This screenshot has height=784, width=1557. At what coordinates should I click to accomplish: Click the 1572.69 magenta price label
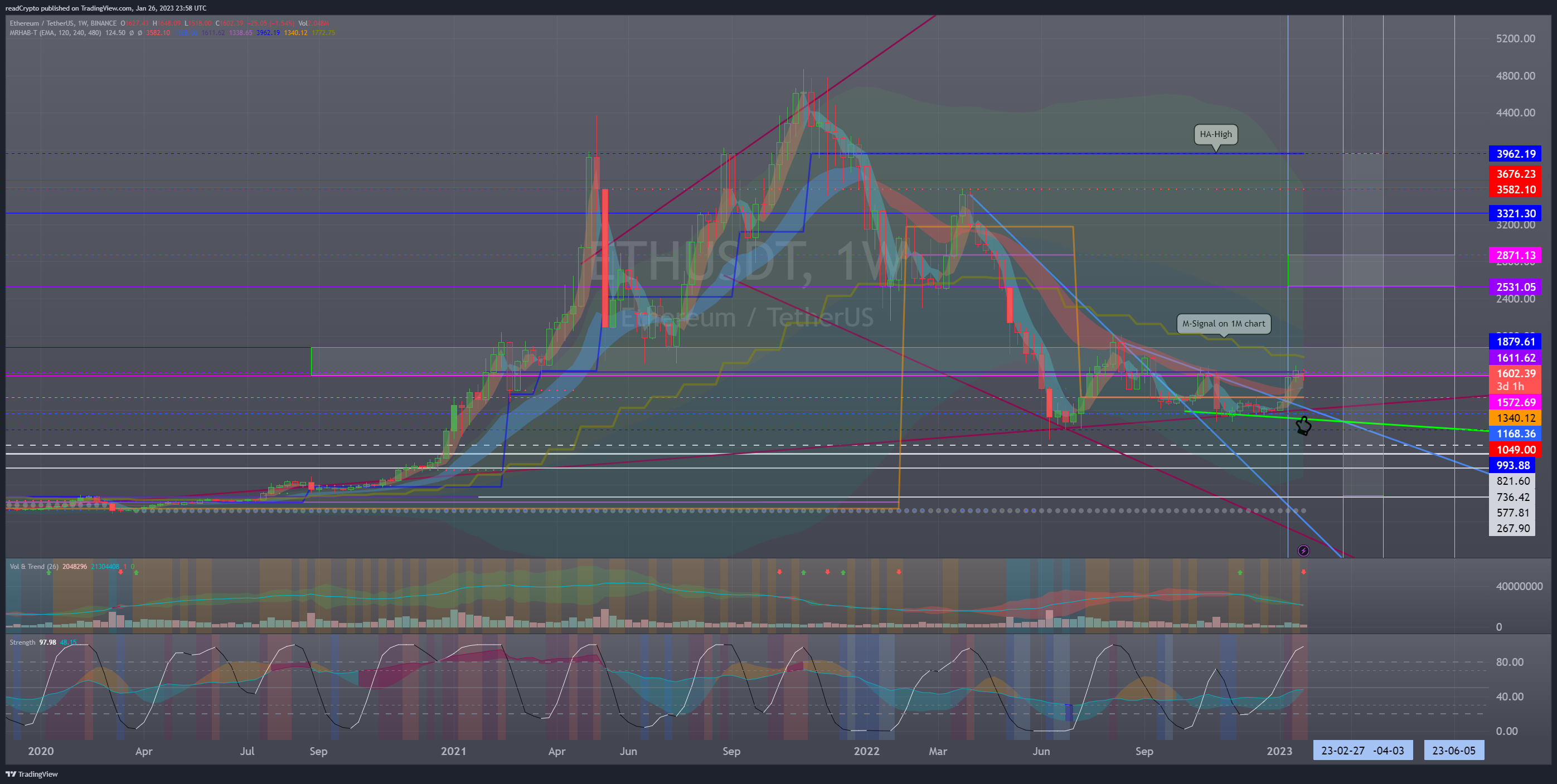(1515, 402)
